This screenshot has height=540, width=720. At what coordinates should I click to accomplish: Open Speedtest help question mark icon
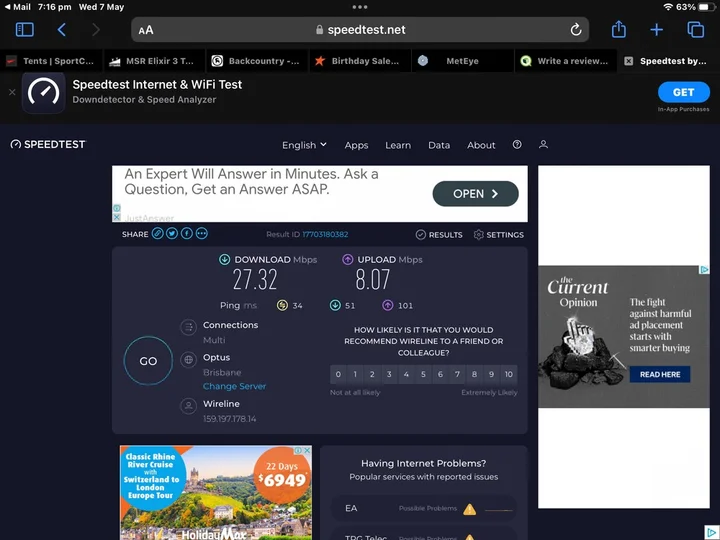pyautogui.click(x=517, y=145)
